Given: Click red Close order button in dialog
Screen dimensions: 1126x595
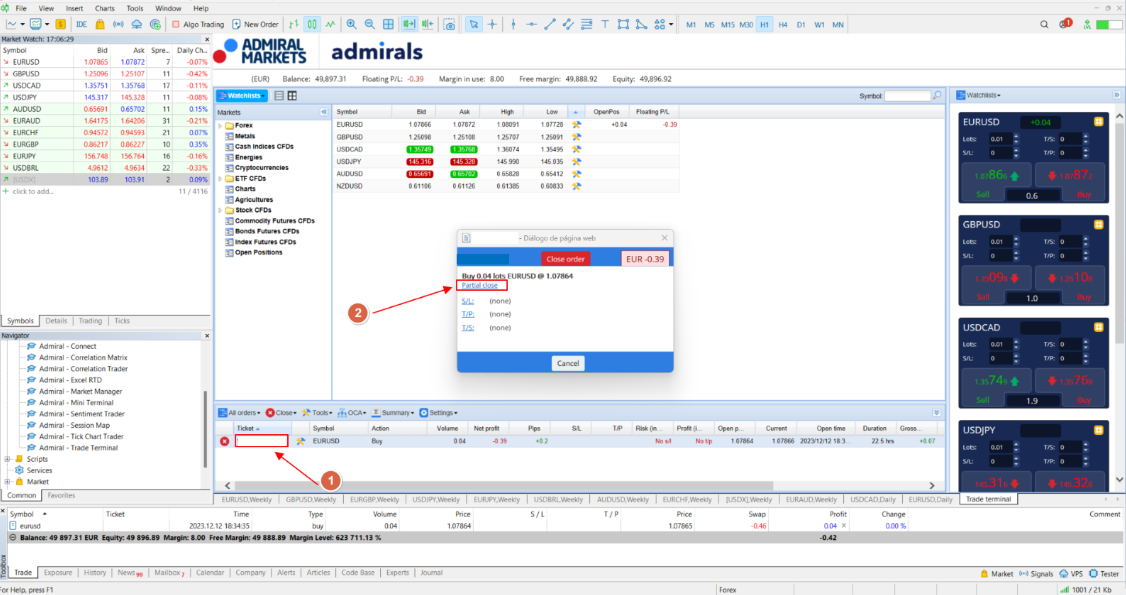Looking at the screenshot, I should (x=565, y=259).
